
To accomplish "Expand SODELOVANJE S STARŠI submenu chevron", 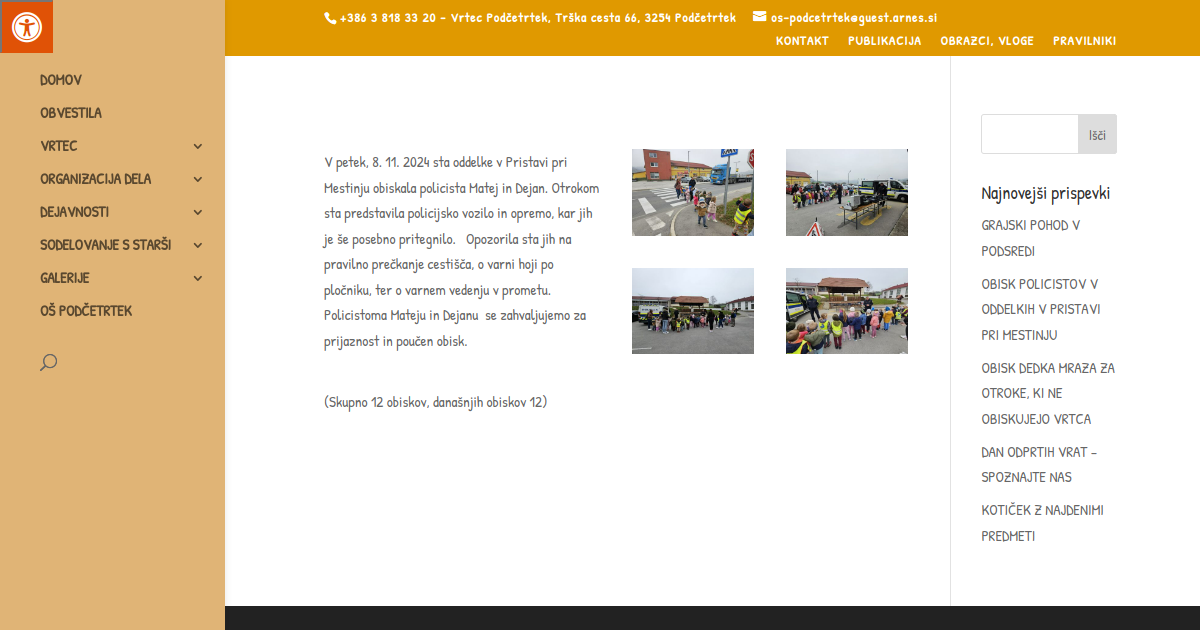I will [197, 245].
